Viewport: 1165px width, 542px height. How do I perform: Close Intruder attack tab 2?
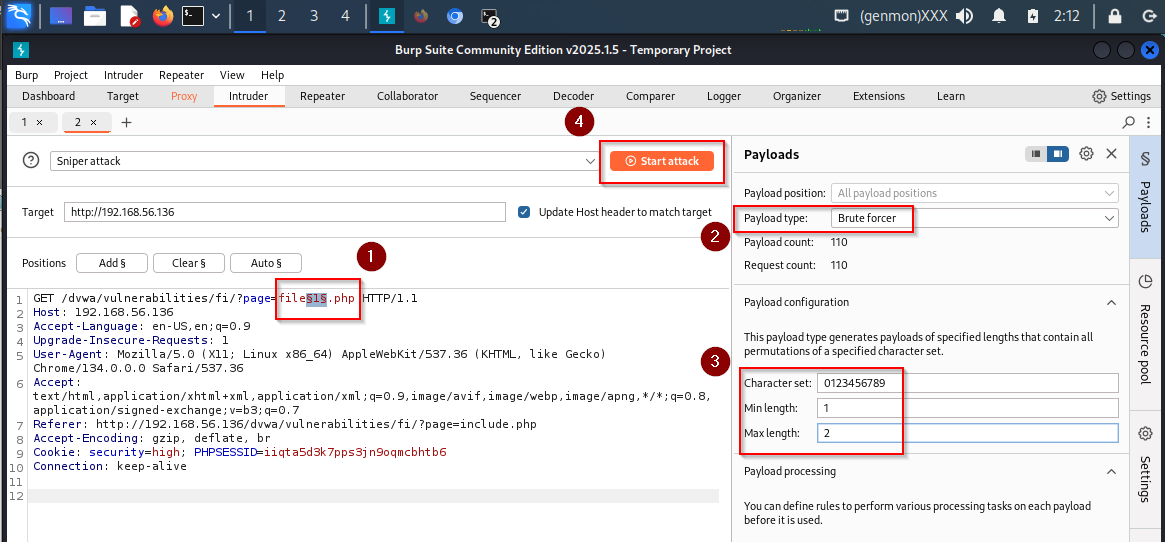tap(94, 122)
